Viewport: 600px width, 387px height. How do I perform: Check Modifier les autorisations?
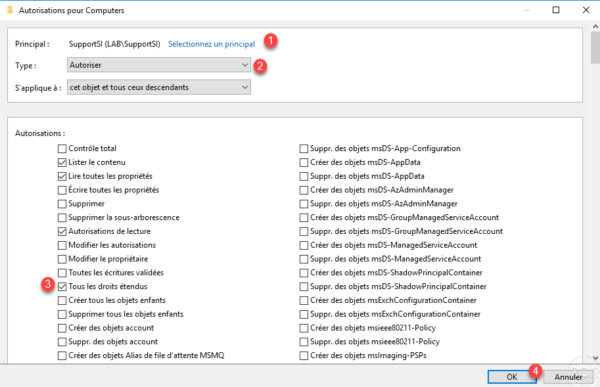62,245
